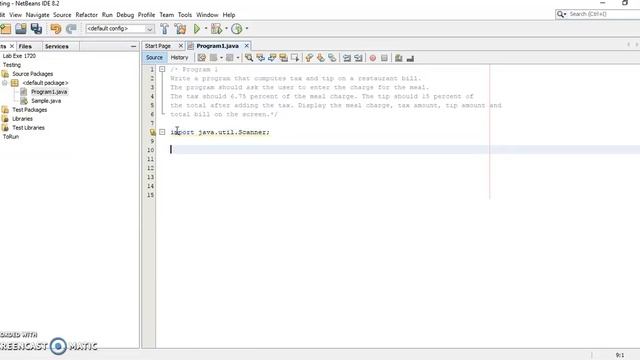Screen dimensions: 640x360
Task: Open the Window menu
Action: pyautogui.click(x=207, y=15)
